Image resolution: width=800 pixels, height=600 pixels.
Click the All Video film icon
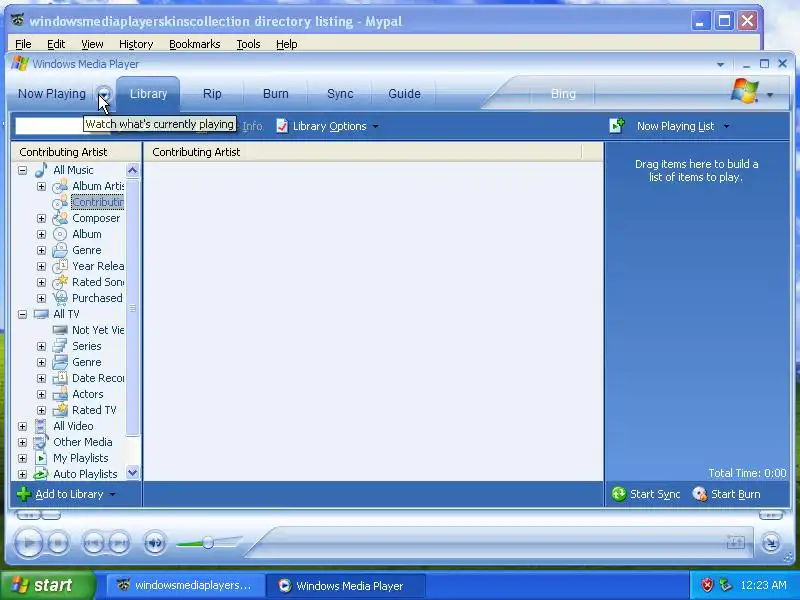[x=41, y=426]
